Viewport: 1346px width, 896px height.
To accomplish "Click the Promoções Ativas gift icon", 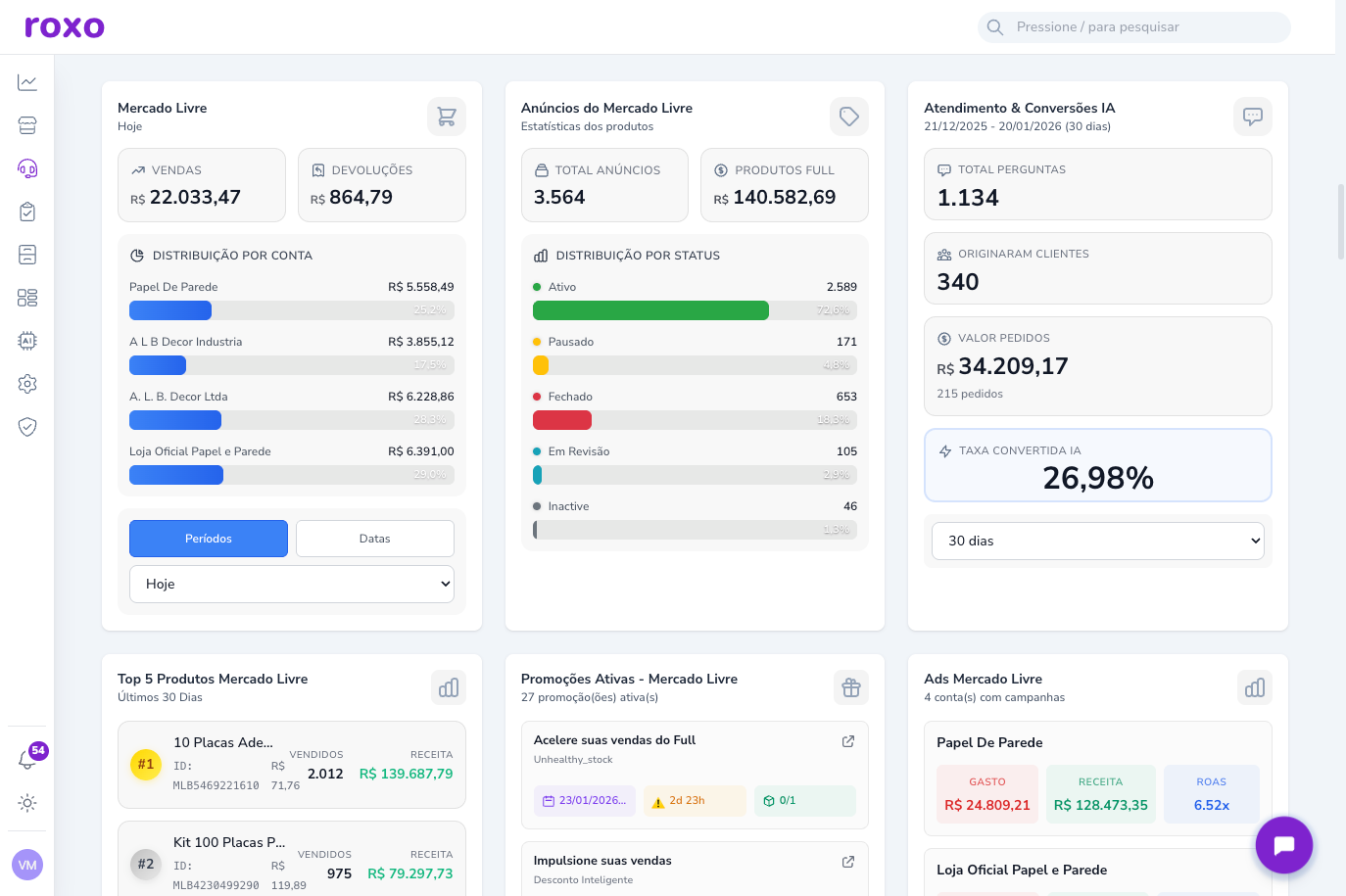I will click(x=851, y=687).
